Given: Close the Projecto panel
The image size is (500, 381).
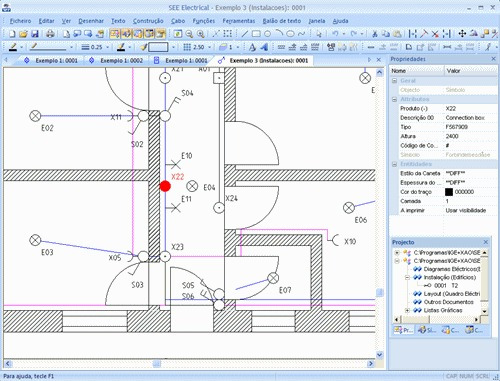Looking at the screenshot, I should click(x=485, y=242).
